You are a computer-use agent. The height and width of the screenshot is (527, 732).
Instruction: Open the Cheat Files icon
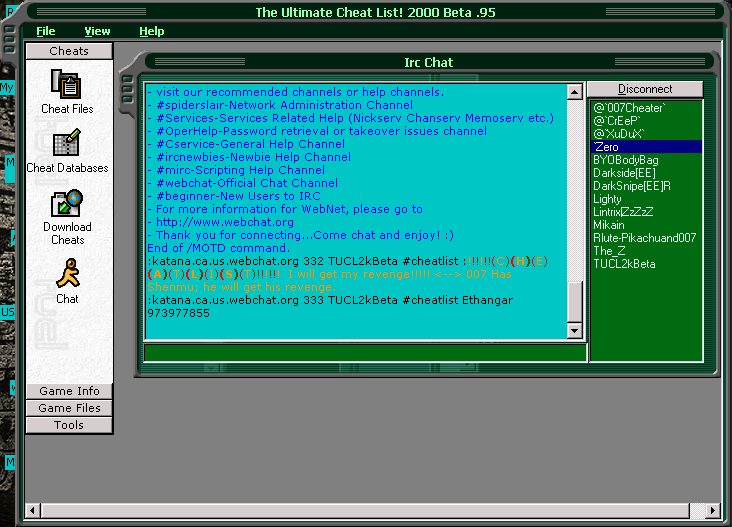(x=66, y=84)
